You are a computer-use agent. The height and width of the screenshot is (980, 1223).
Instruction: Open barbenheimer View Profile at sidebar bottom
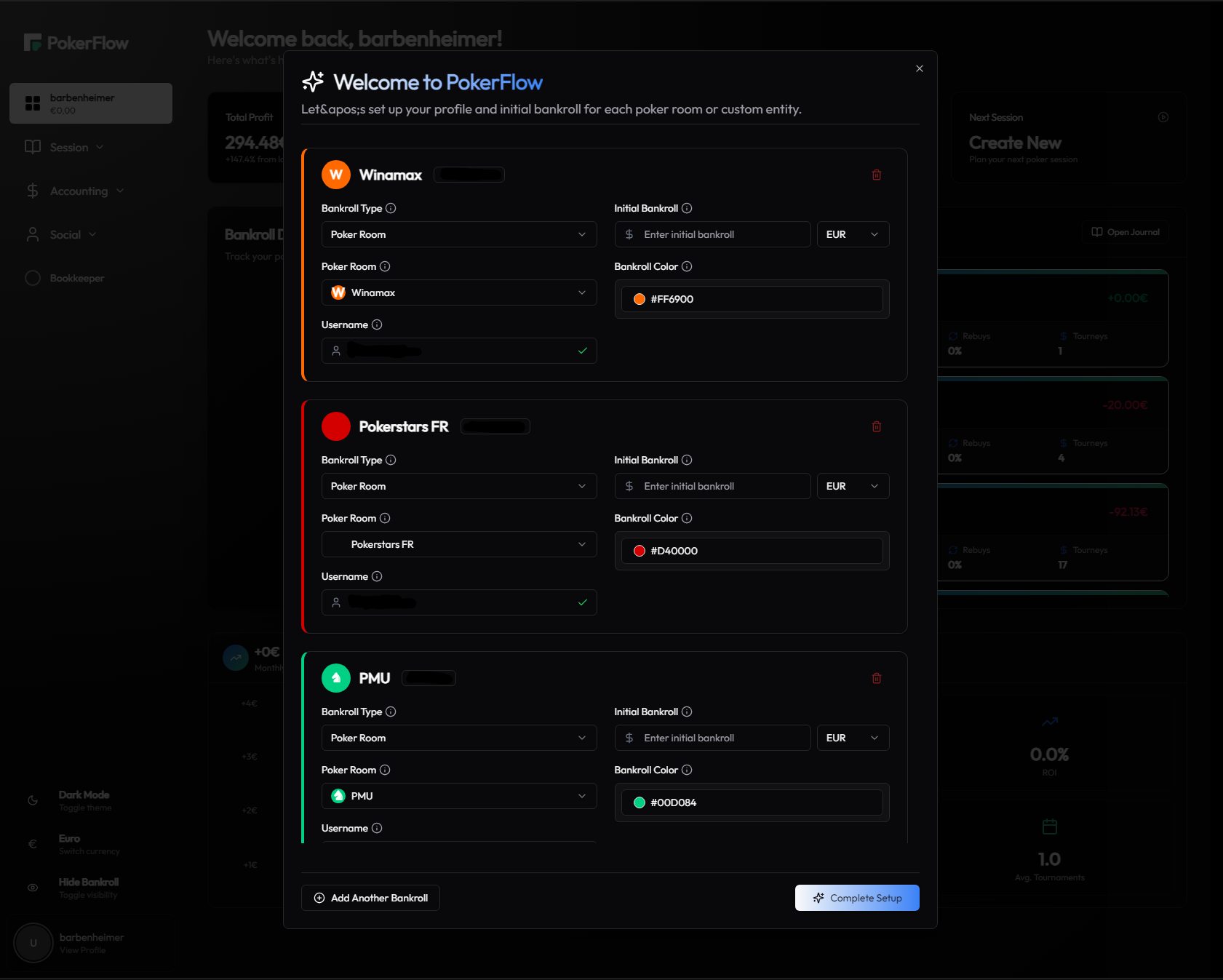point(93,943)
